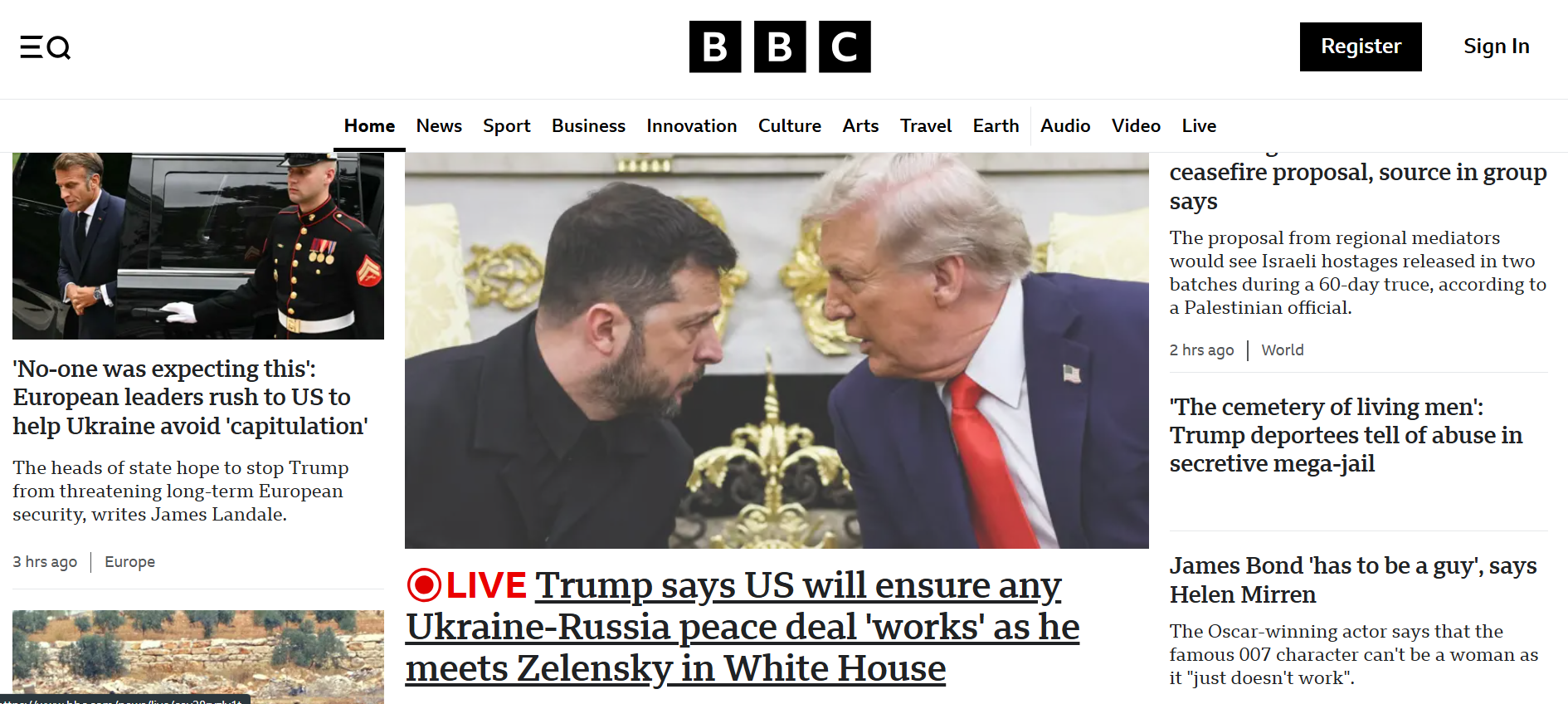Screen dimensions: 1568x704
Task: Open the Culture menu item
Action: tap(789, 125)
